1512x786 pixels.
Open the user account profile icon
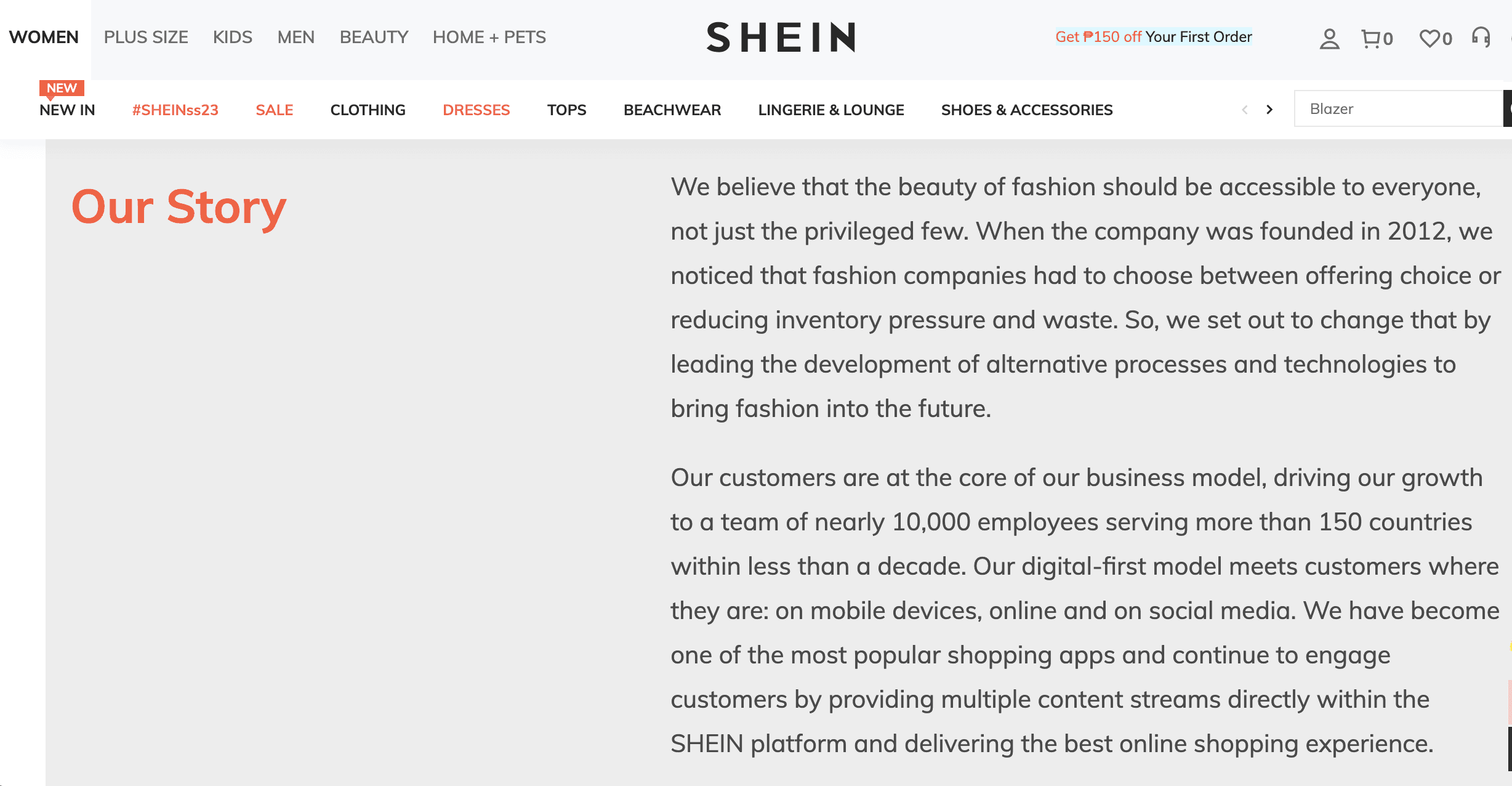pyautogui.click(x=1329, y=39)
